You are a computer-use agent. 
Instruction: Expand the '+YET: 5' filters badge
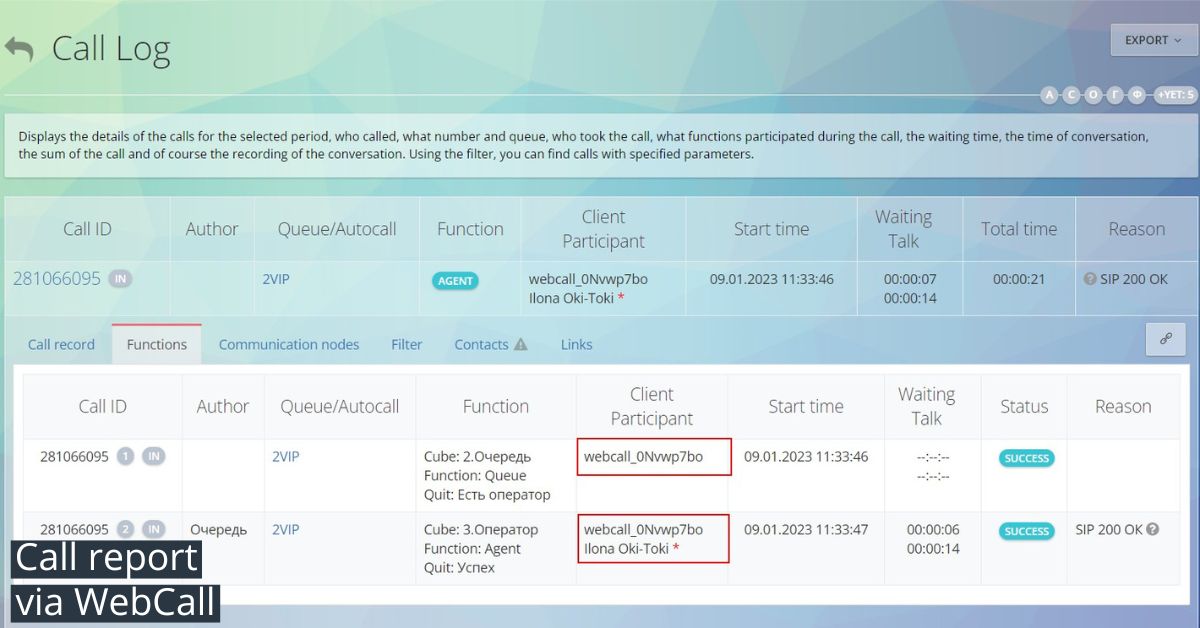pos(1175,95)
